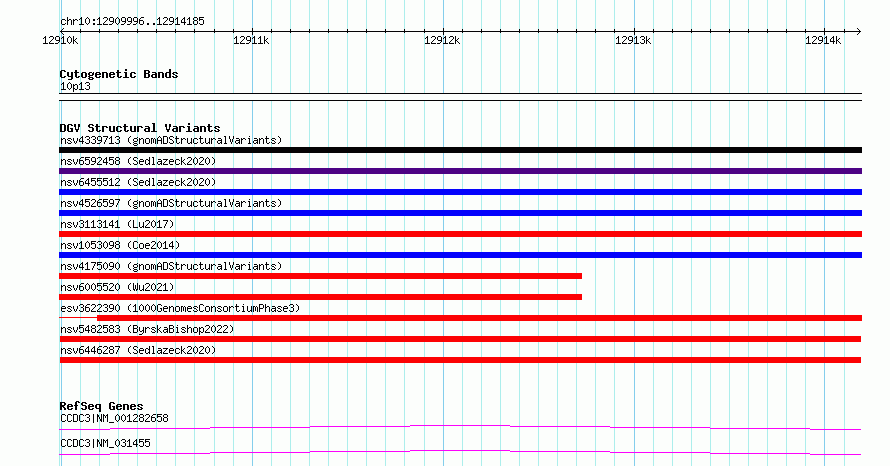Image resolution: width=890 pixels, height=466 pixels.
Task: Click the 12910k ruler tick label
Action: (x=60, y=40)
